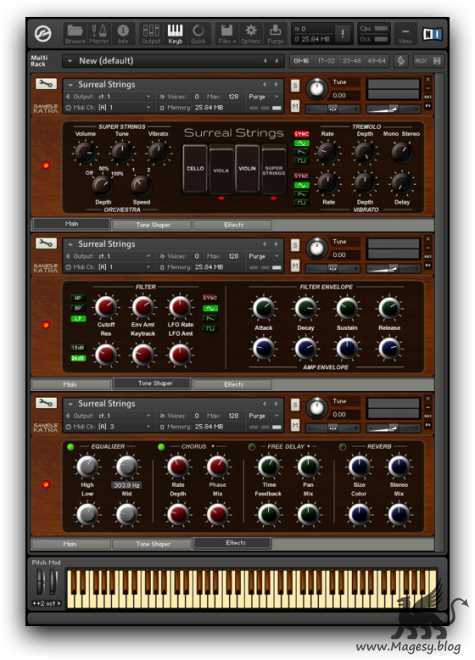
Task: Open the Browse folder icon
Action: tap(75, 34)
